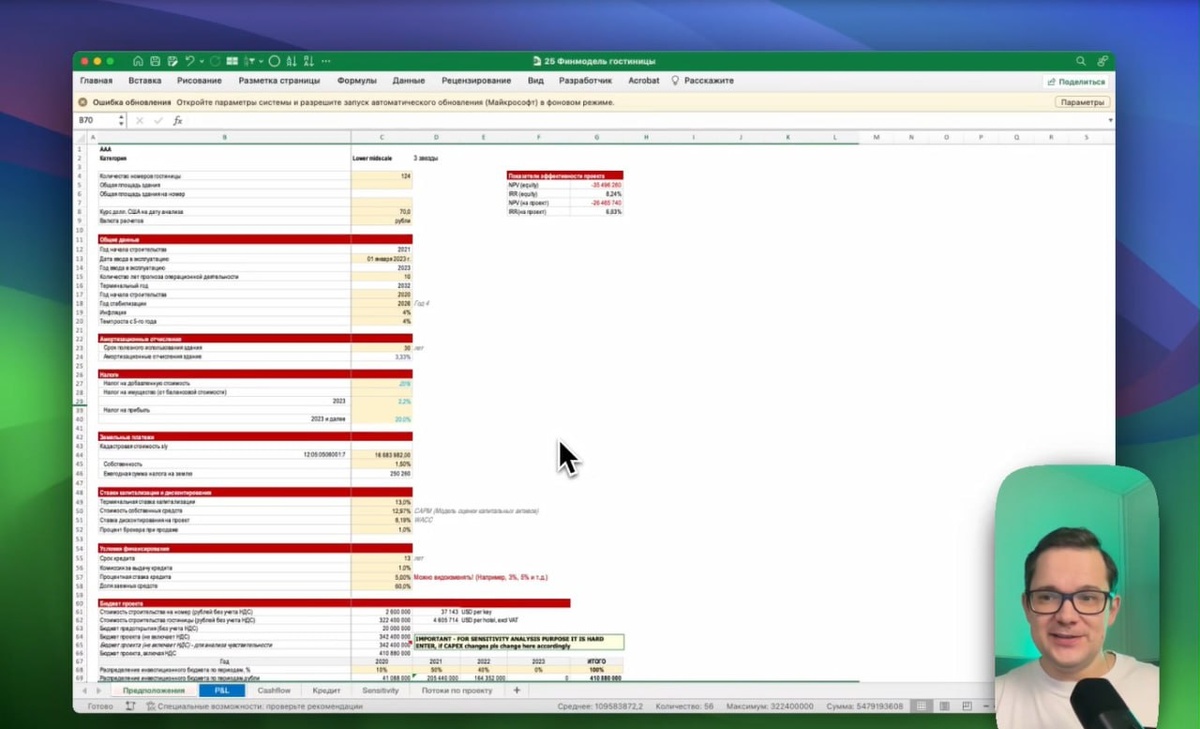Switch to Normal view in the status bar
Viewport: 1200px width, 729px height.
(x=921, y=706)
